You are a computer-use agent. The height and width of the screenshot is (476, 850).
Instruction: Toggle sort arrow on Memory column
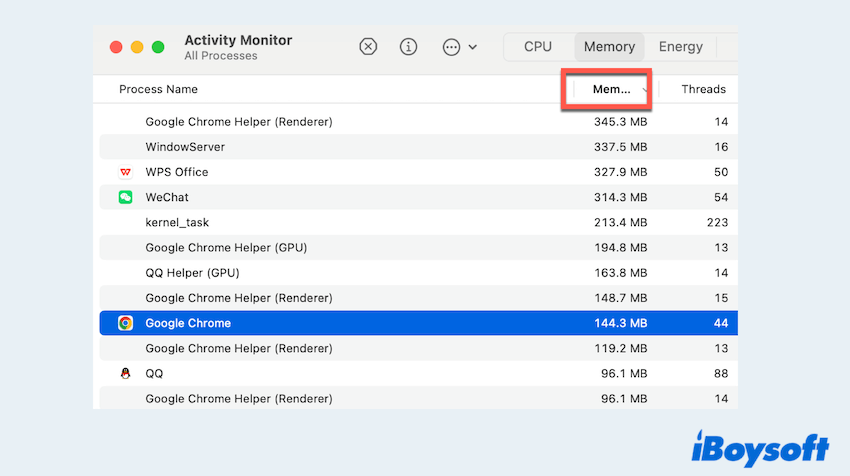[x=645, y=90]
